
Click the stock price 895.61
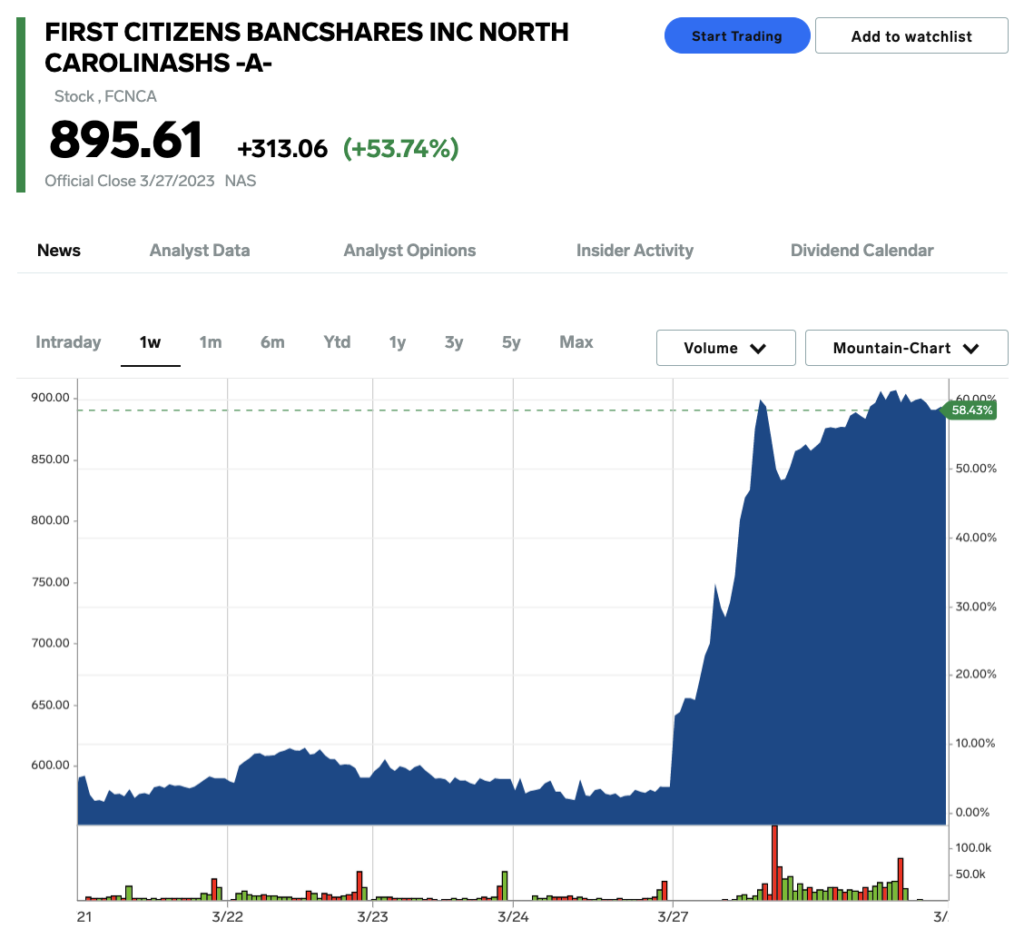tap(126, 140)
